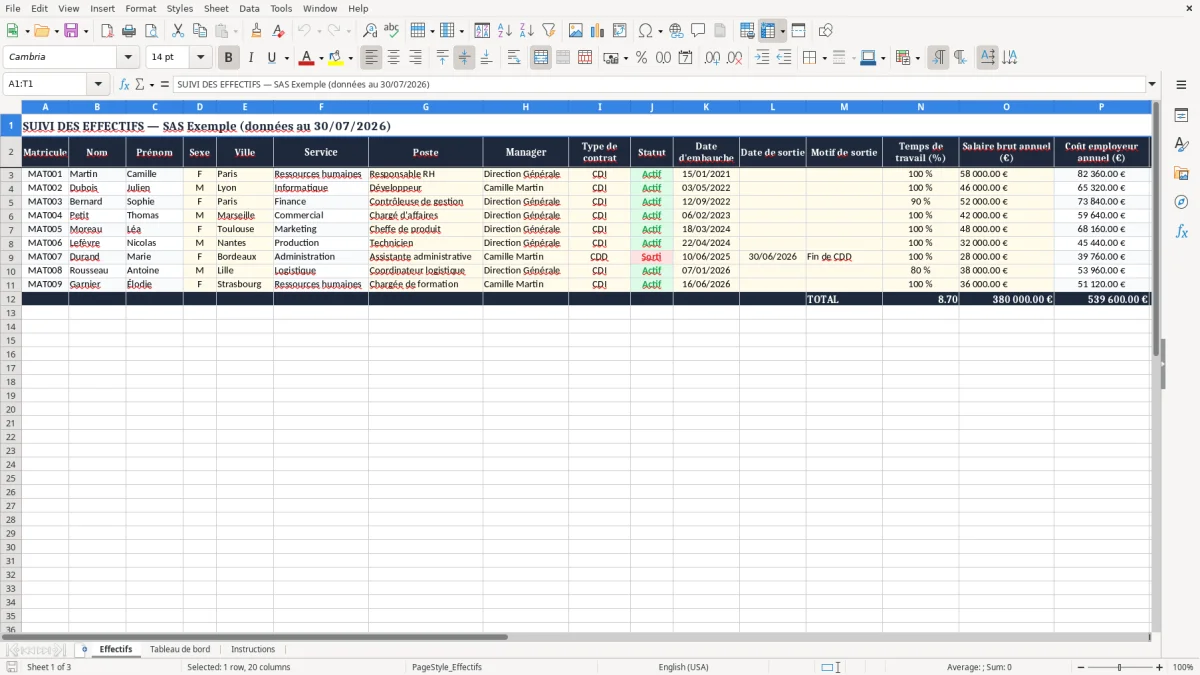The width and height of the screenshot is (1200, 675).
Task: Select Clone Formatting paintbrush icon
Action: click(x=256, y=31)
